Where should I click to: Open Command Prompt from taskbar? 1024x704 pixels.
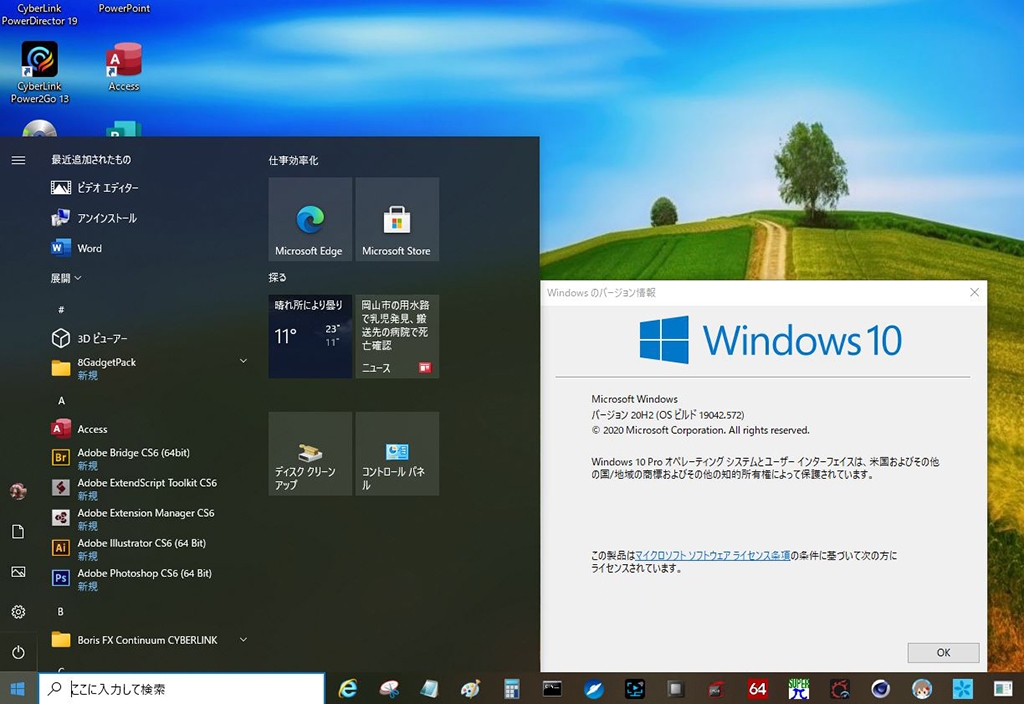point(552,689)
